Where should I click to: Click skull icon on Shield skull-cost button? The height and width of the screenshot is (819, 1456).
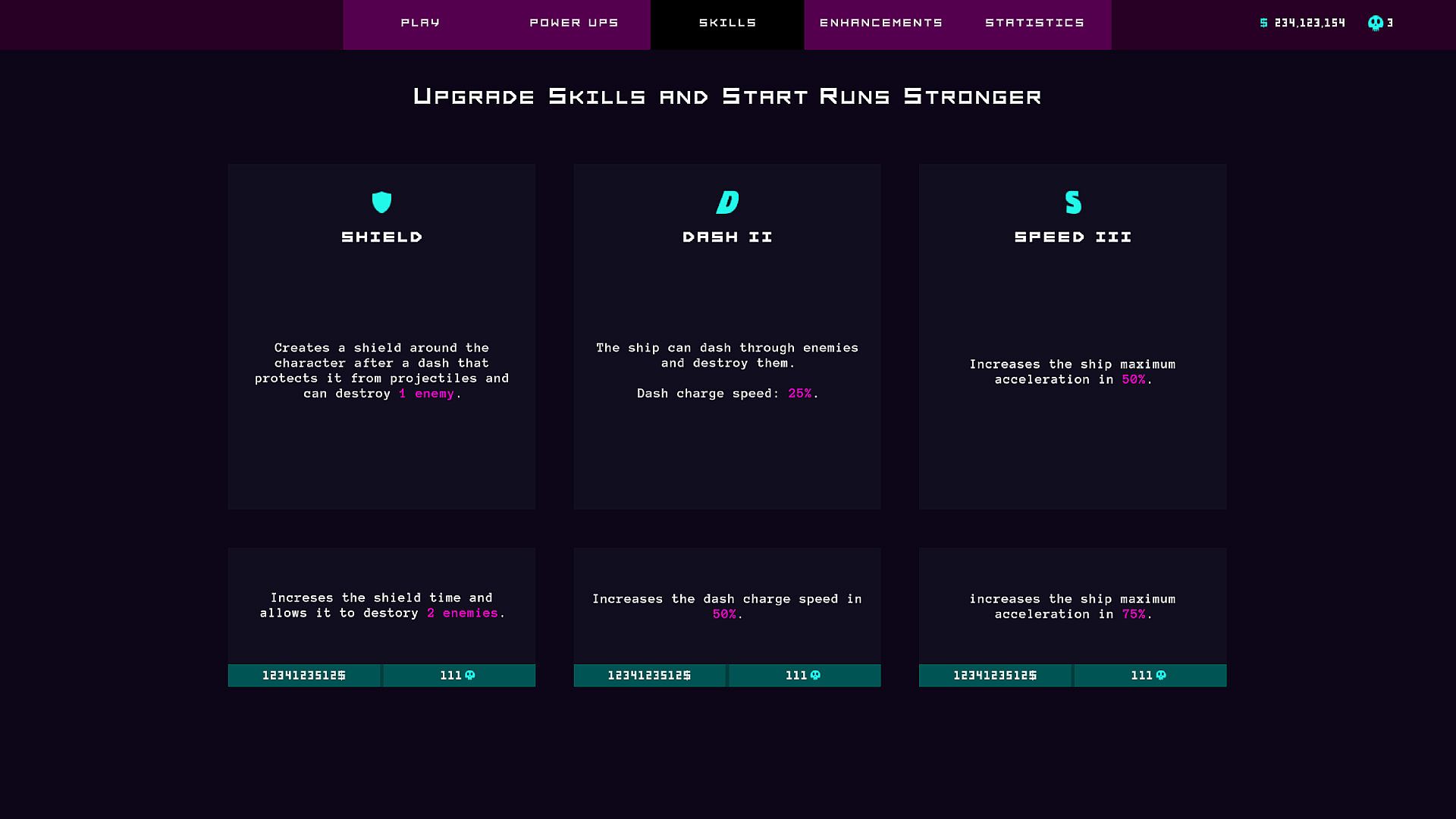(470, 675)
